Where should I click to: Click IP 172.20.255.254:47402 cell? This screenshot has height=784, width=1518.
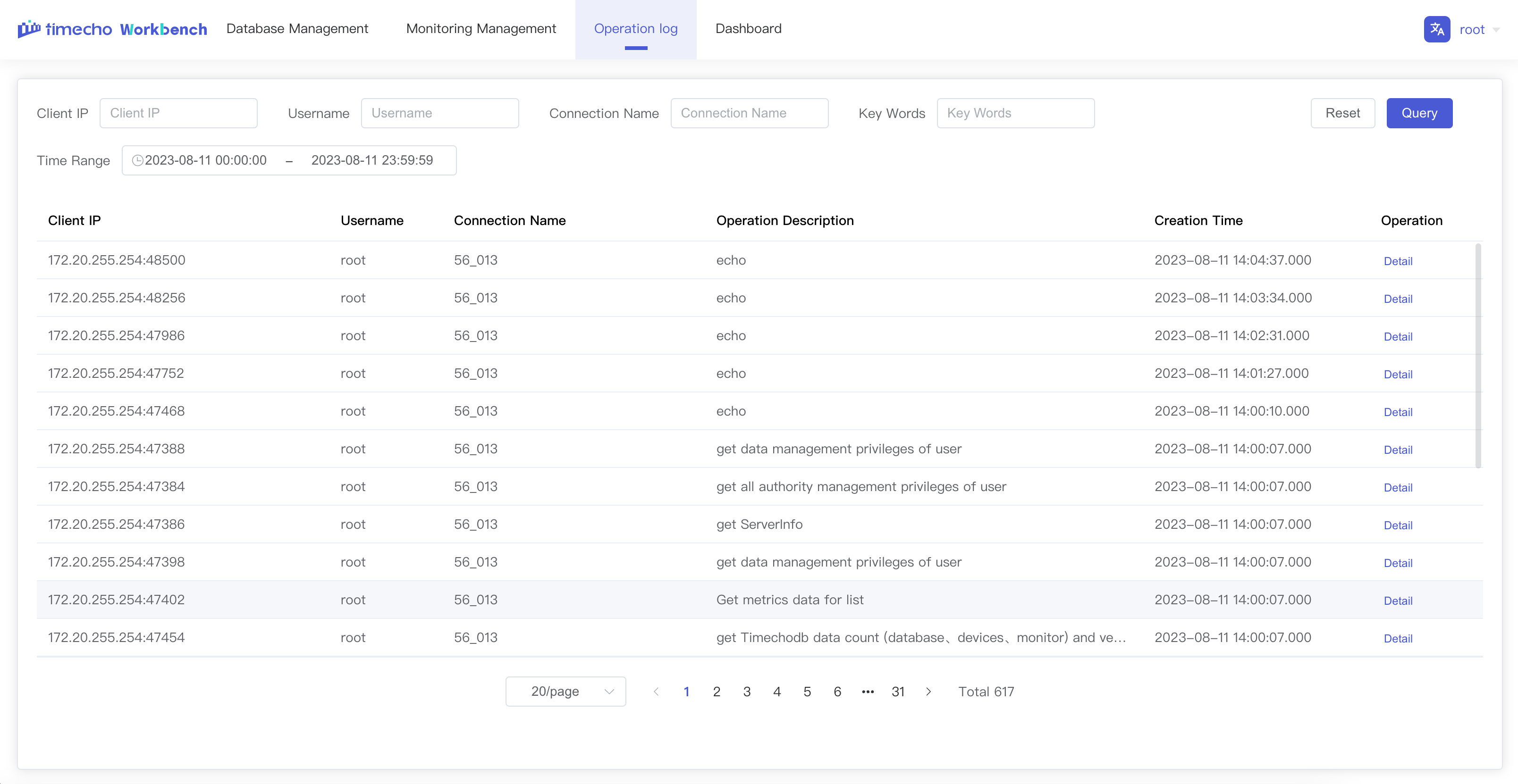pos(116,599)
